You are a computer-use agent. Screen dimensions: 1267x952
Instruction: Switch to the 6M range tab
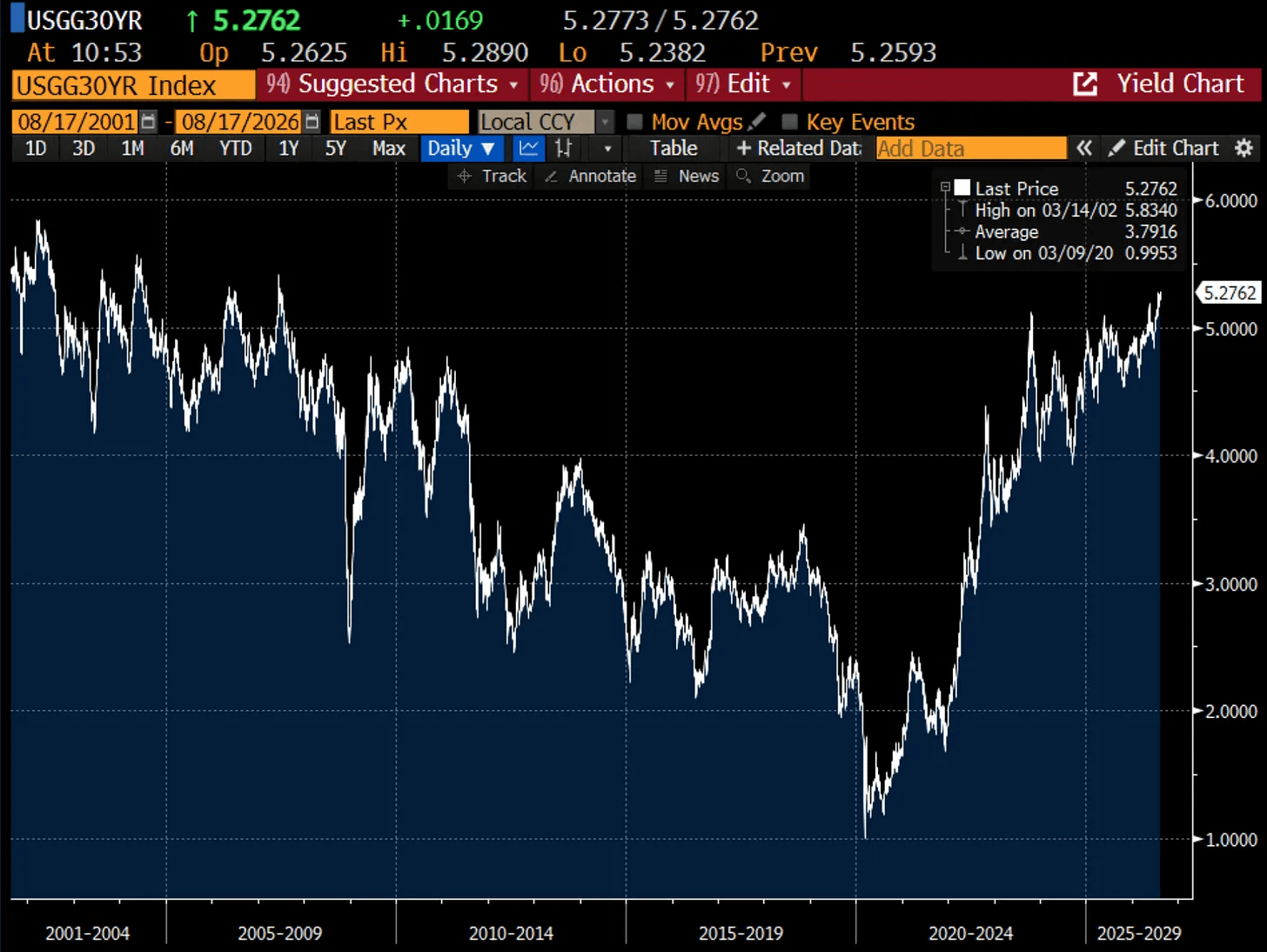(x=182, y=149)
